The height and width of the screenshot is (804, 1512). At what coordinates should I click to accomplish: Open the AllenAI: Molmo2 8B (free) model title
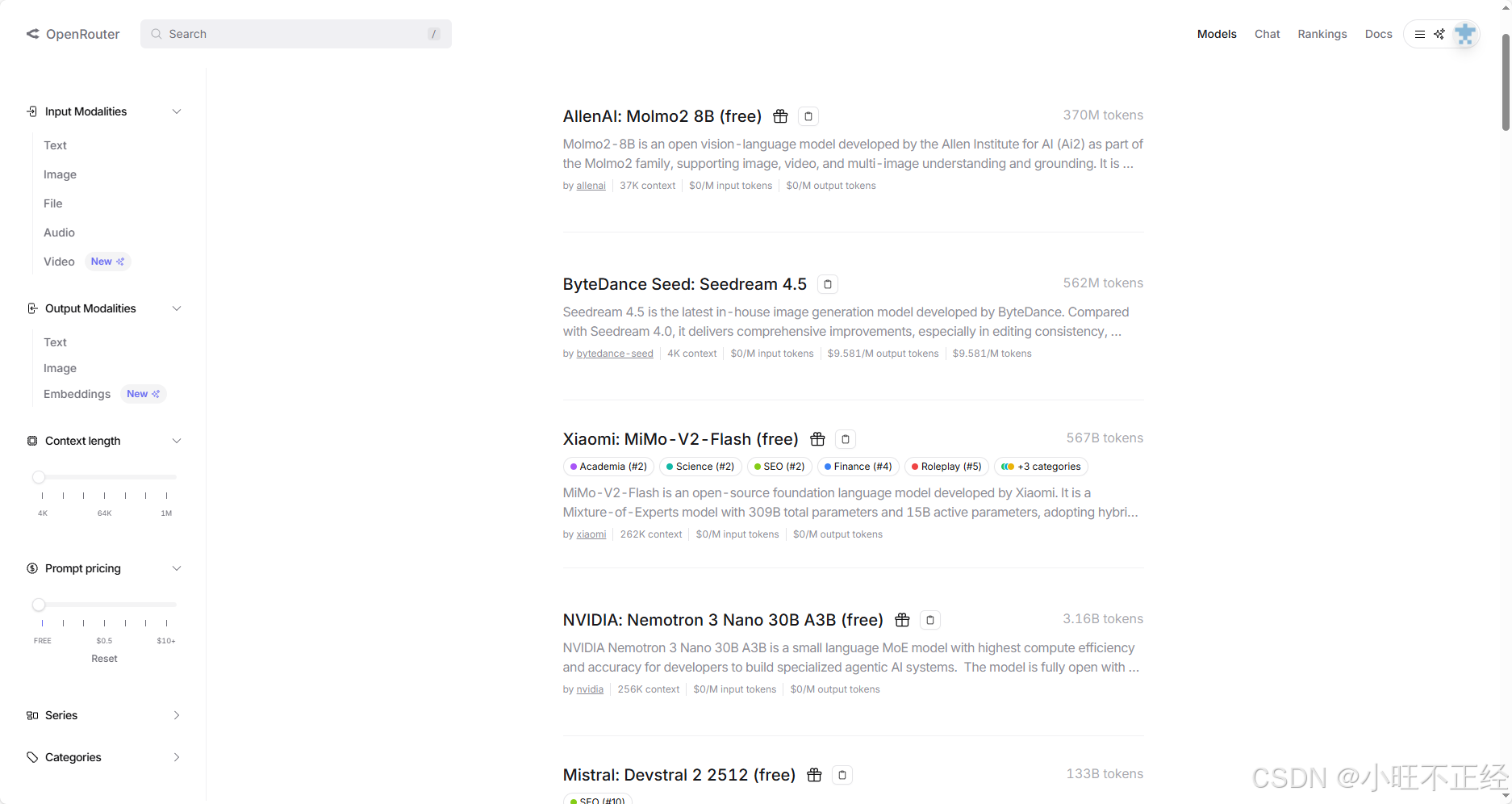click(662, 116)
